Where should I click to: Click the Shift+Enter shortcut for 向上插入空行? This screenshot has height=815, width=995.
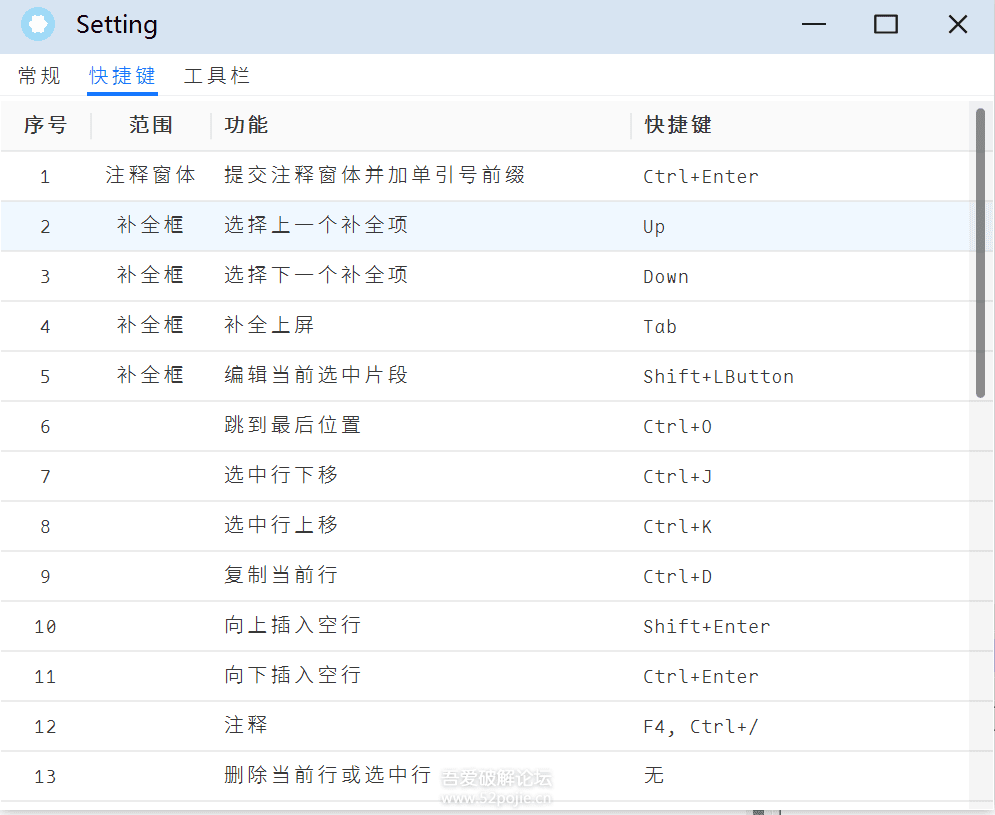(x=706, y=627)
